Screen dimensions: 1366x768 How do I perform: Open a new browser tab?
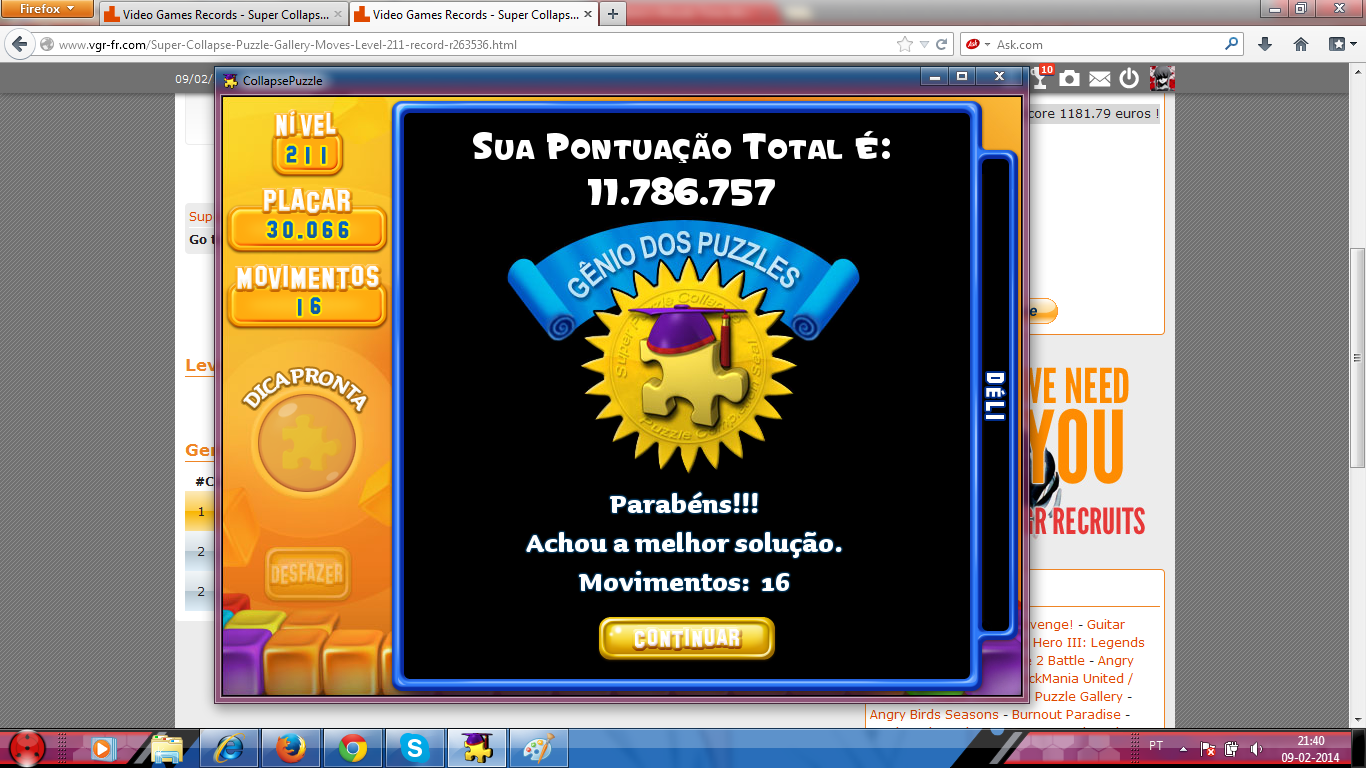click(x=612, y=14)
